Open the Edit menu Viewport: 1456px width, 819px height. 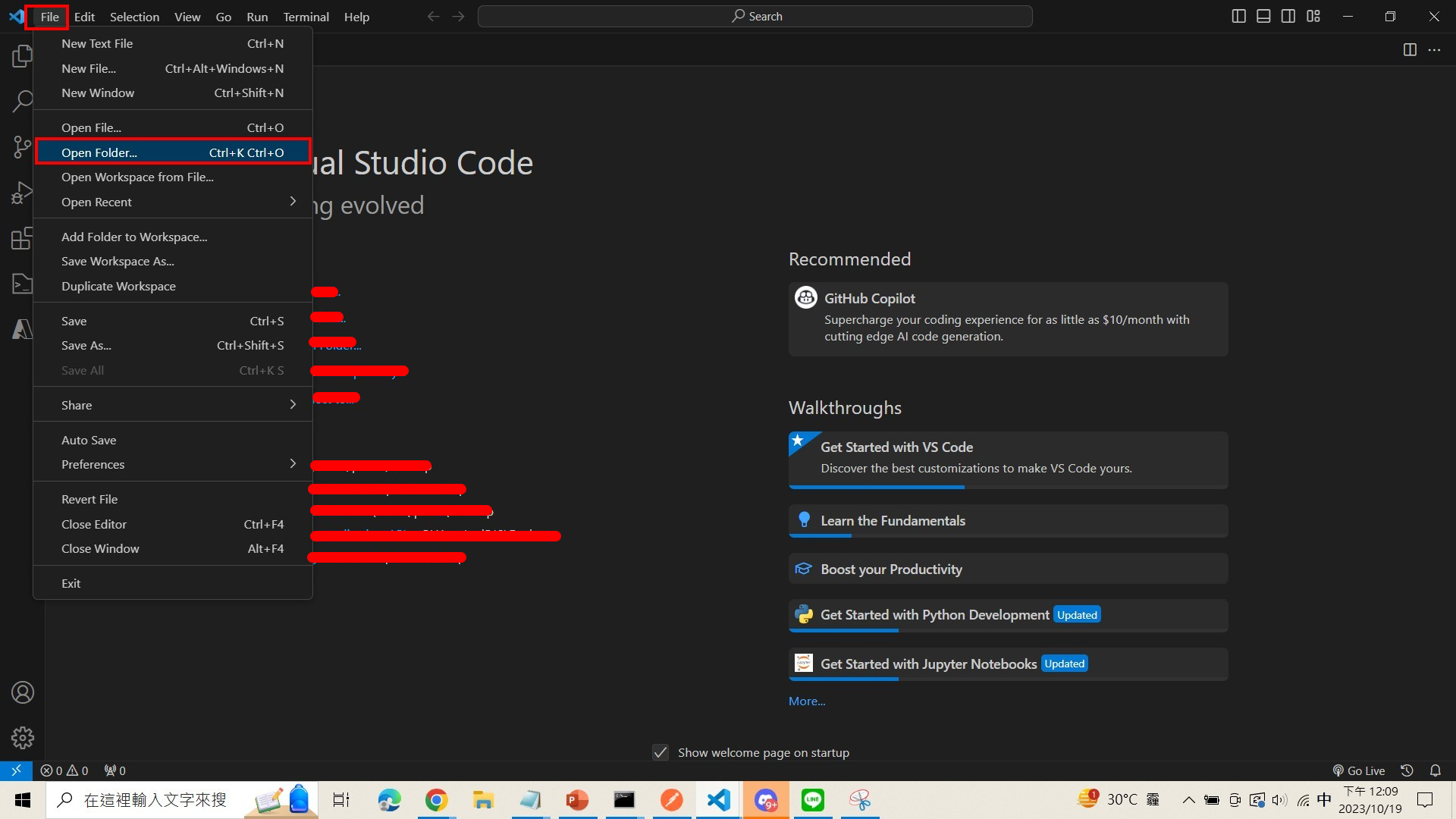[x=84, y=17]
